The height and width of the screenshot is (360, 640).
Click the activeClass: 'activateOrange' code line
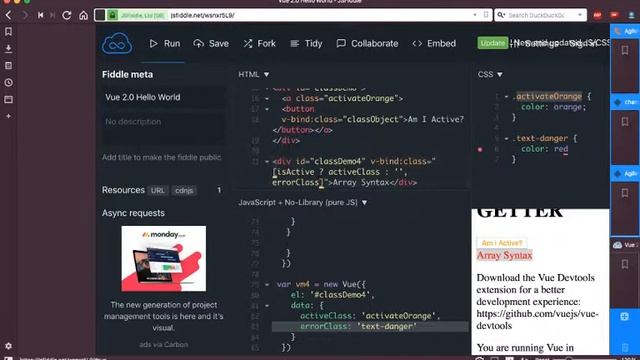pos(370,316)
